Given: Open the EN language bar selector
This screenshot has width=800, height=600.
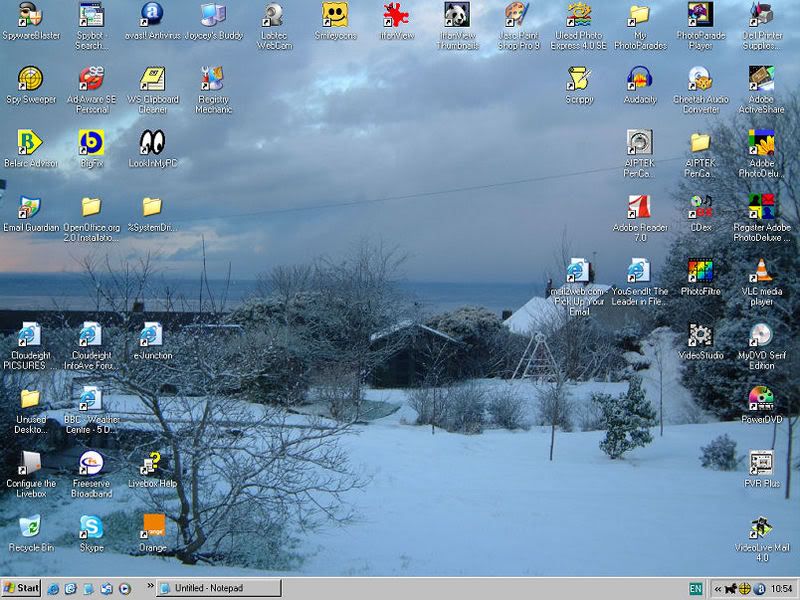Looking at the screenshot, I should tap(695, 588).
